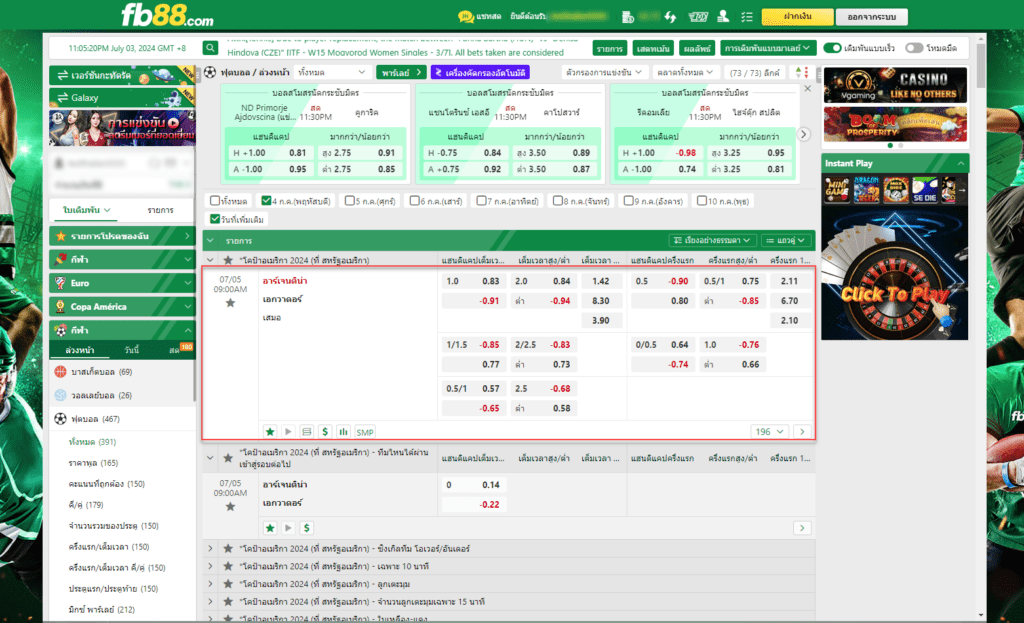Open the scoreboard icon in first match toolbar
The width and height of the screenshot is (1024, 623).
click(306, 432)
